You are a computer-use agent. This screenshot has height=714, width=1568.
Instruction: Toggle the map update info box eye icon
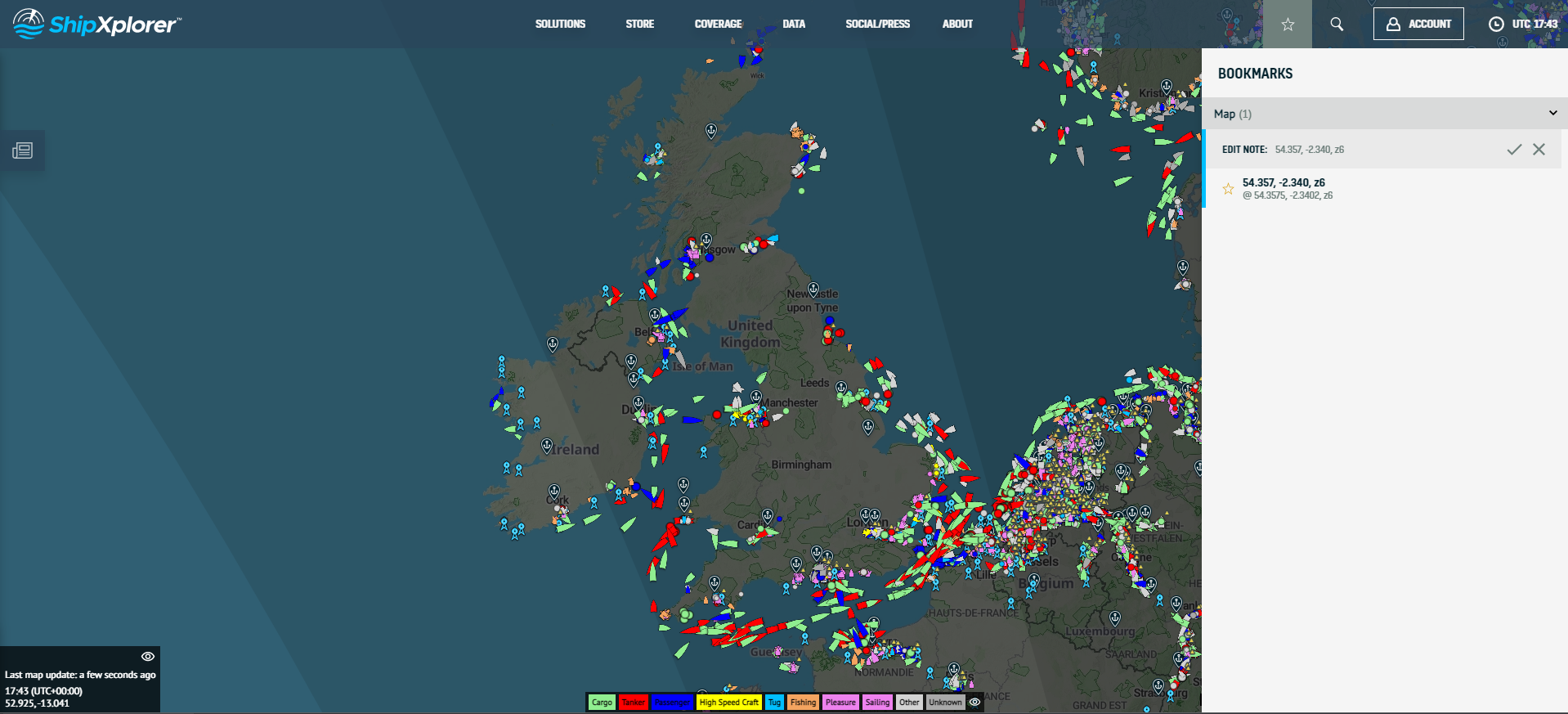pyautogui.click(x=147, y=657)
